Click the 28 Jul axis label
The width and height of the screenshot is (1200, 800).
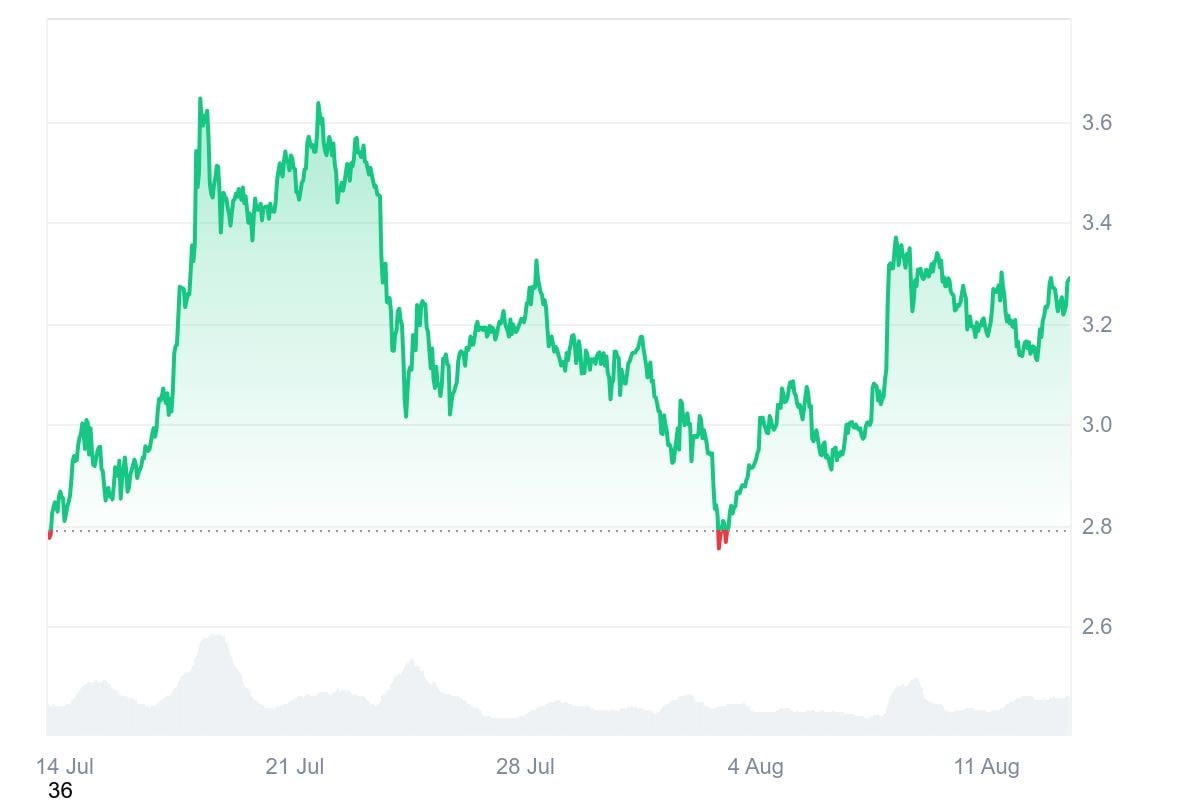click(525, 767)
